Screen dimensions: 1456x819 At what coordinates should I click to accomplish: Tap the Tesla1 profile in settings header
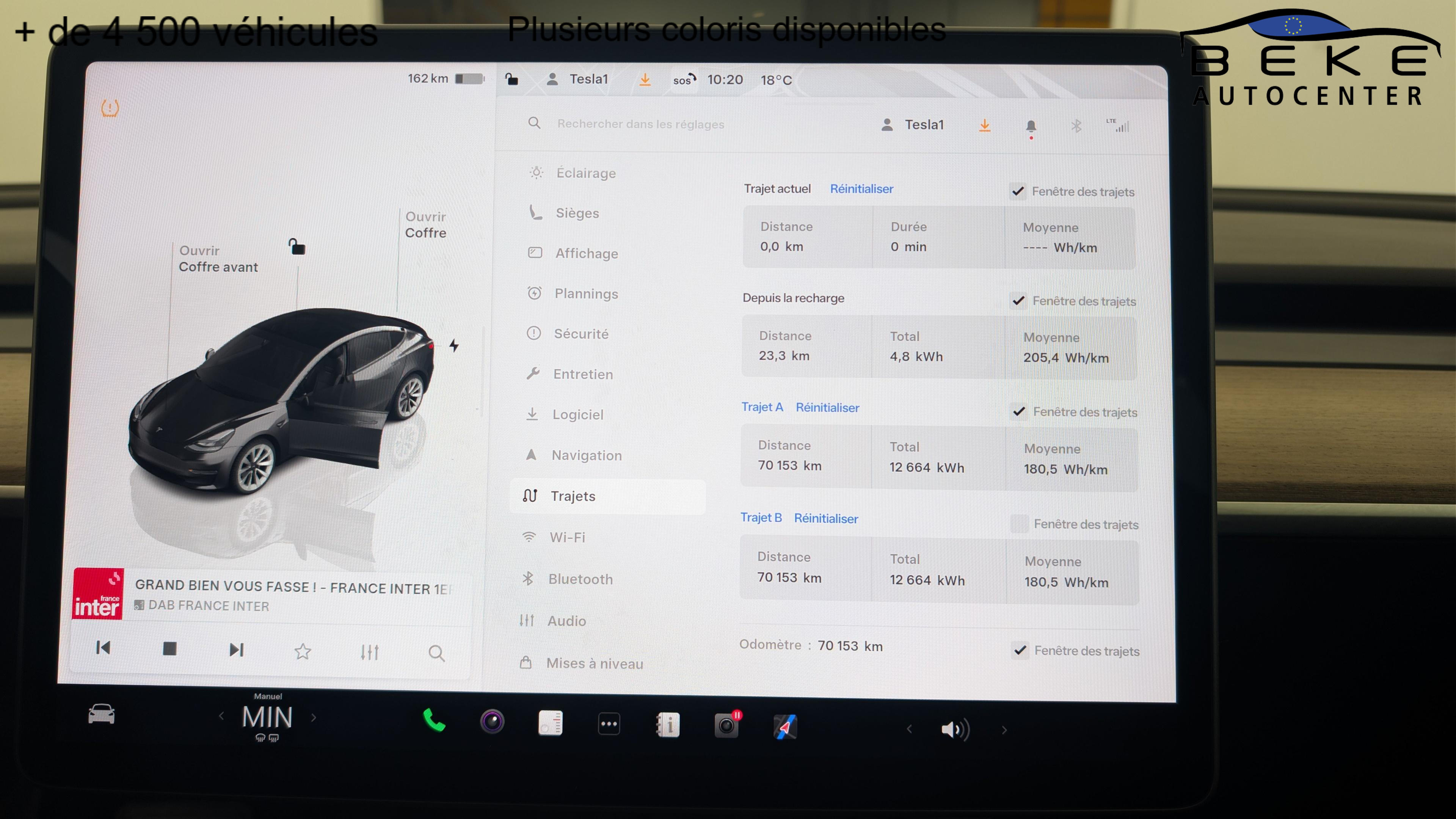tap(912, 125)
